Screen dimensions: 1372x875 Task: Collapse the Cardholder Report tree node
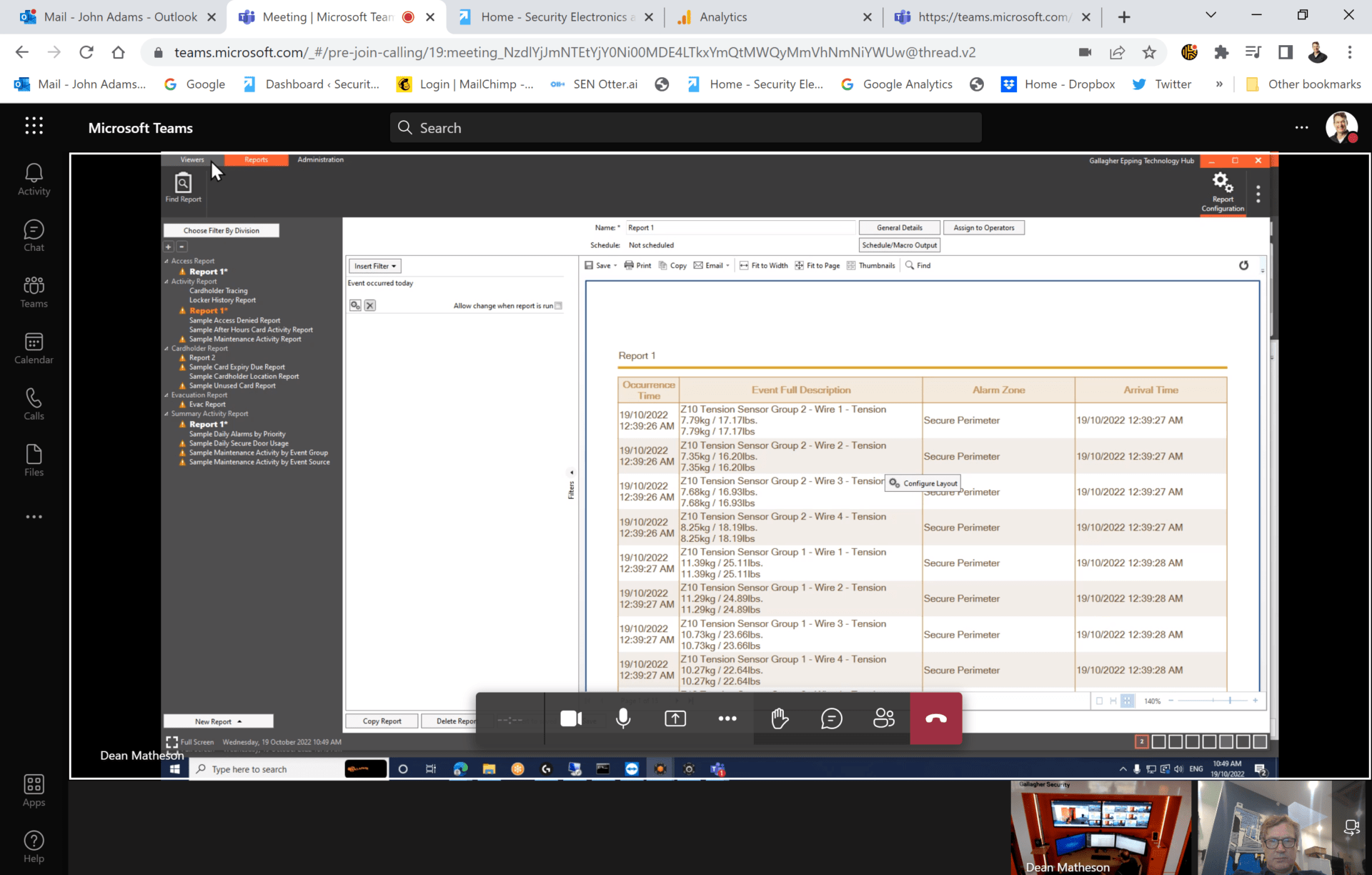pyautogui.click(x=168, y=348)
